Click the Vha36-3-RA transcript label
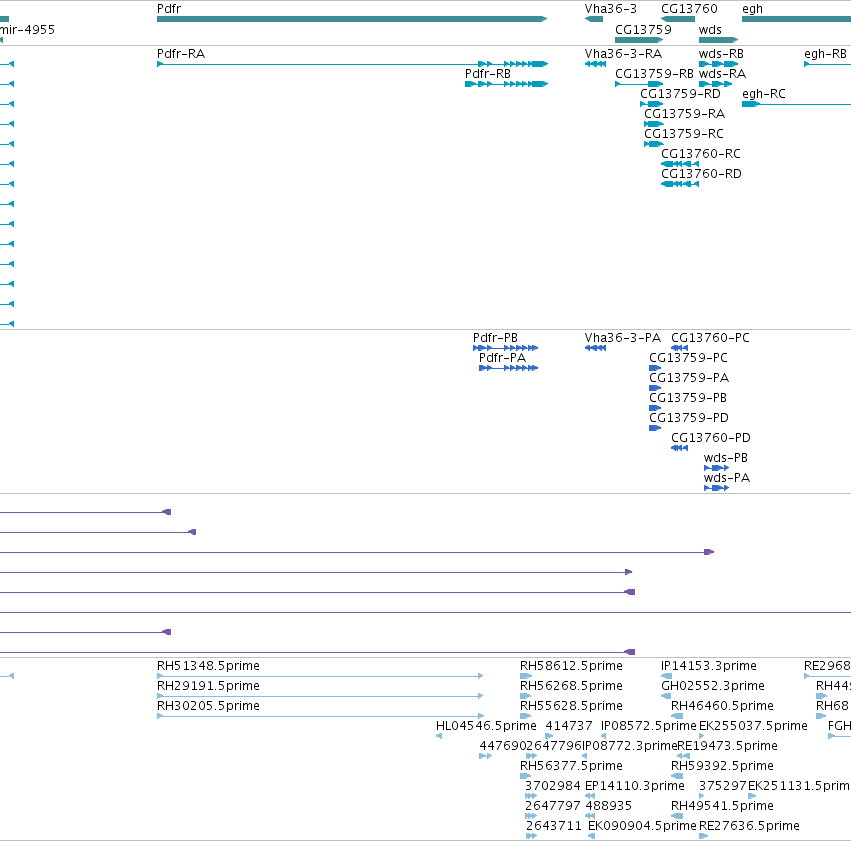851x841 pixels. [623, 54]
